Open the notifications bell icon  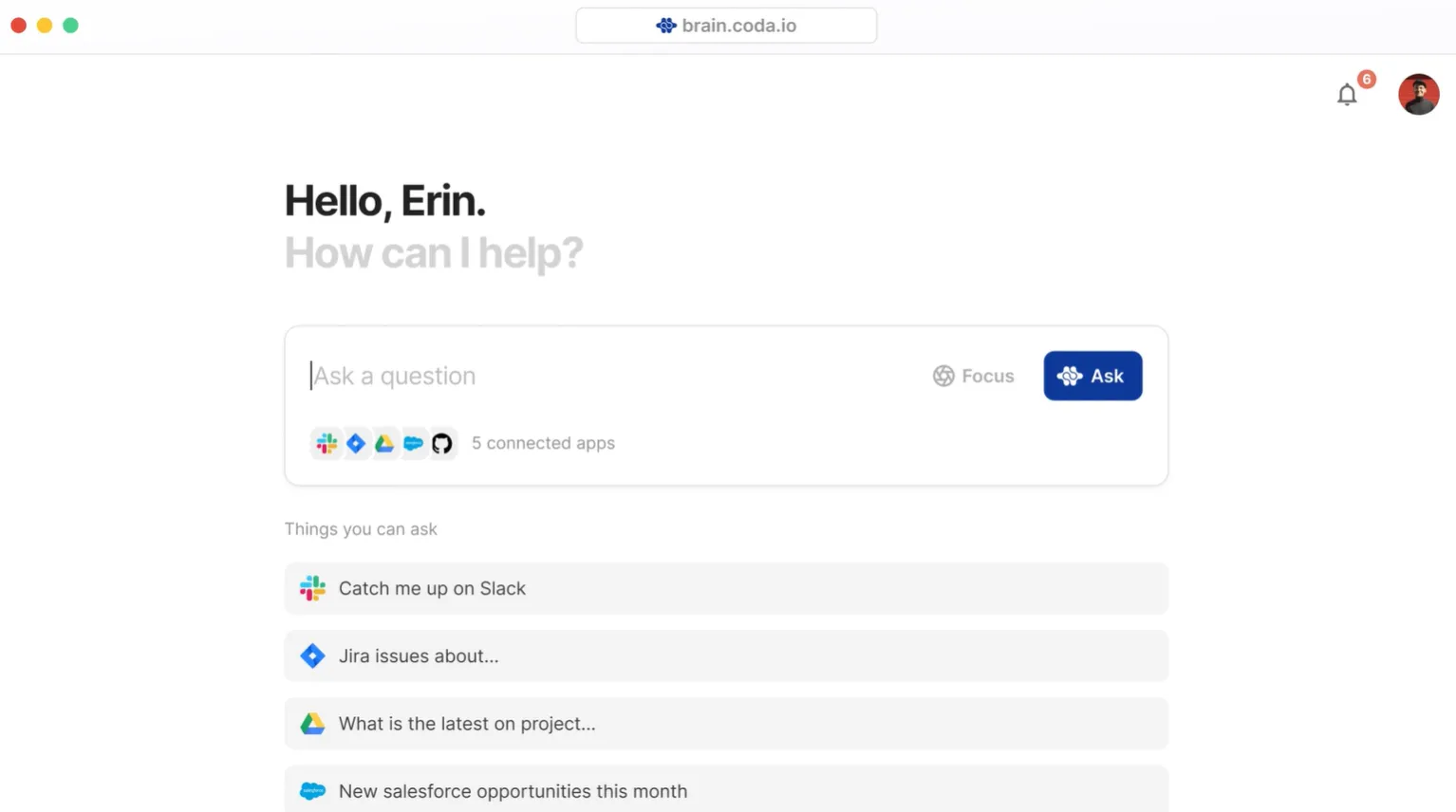click(1346, 95)
